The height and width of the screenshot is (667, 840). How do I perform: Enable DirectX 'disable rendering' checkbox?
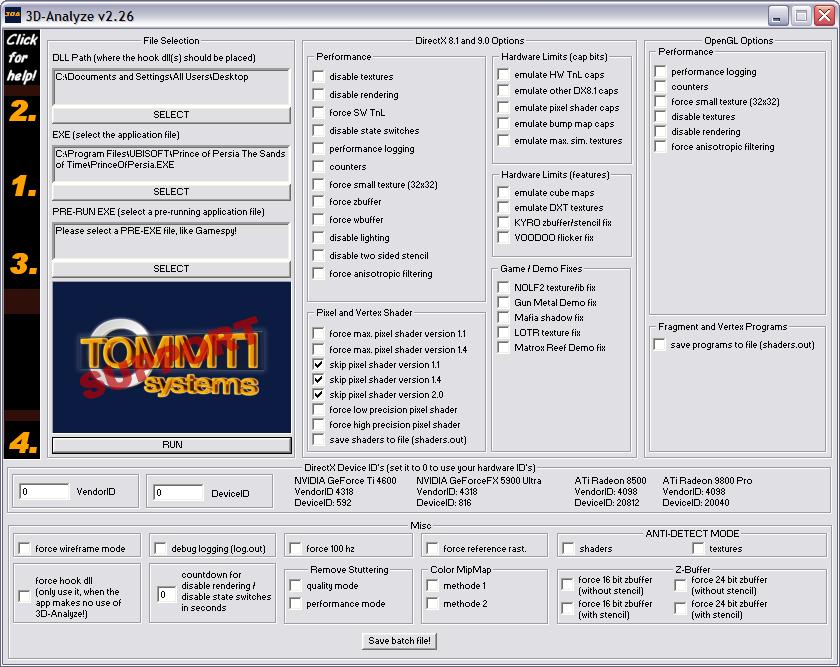319,94
